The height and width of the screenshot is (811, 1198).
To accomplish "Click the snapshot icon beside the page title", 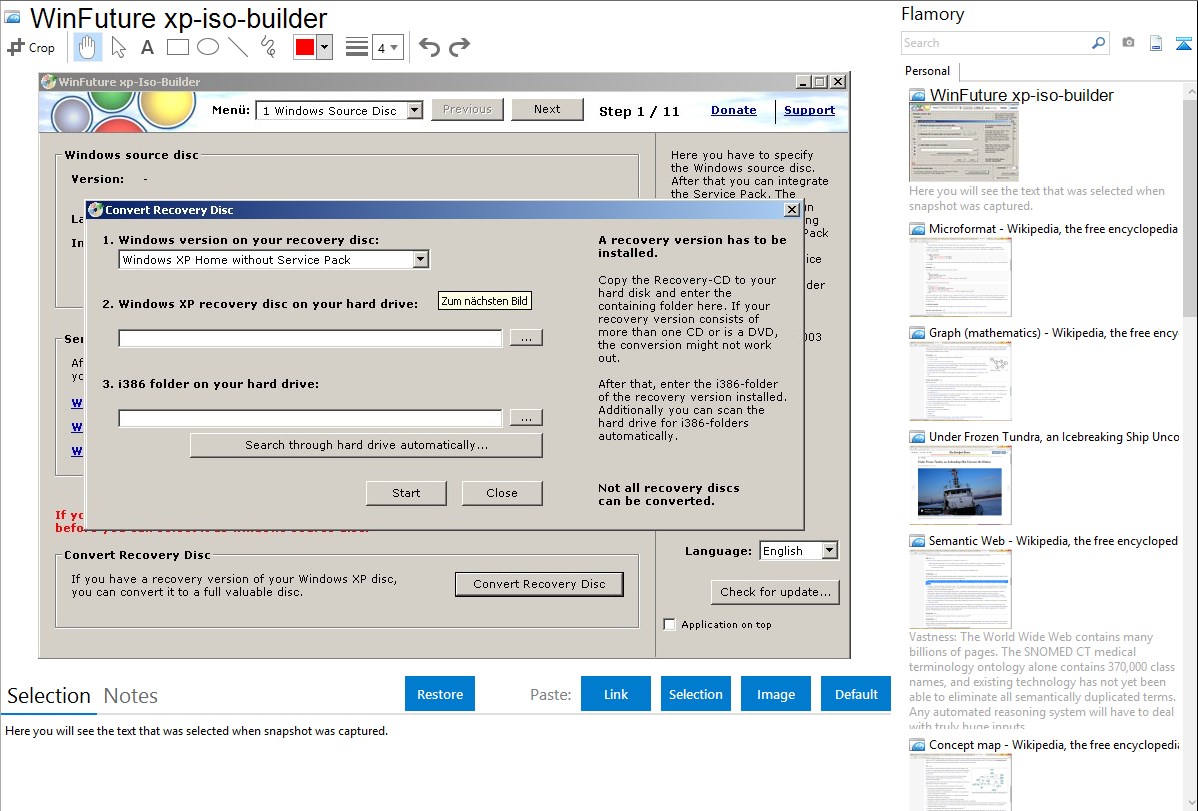I will (x=12, y=17).
